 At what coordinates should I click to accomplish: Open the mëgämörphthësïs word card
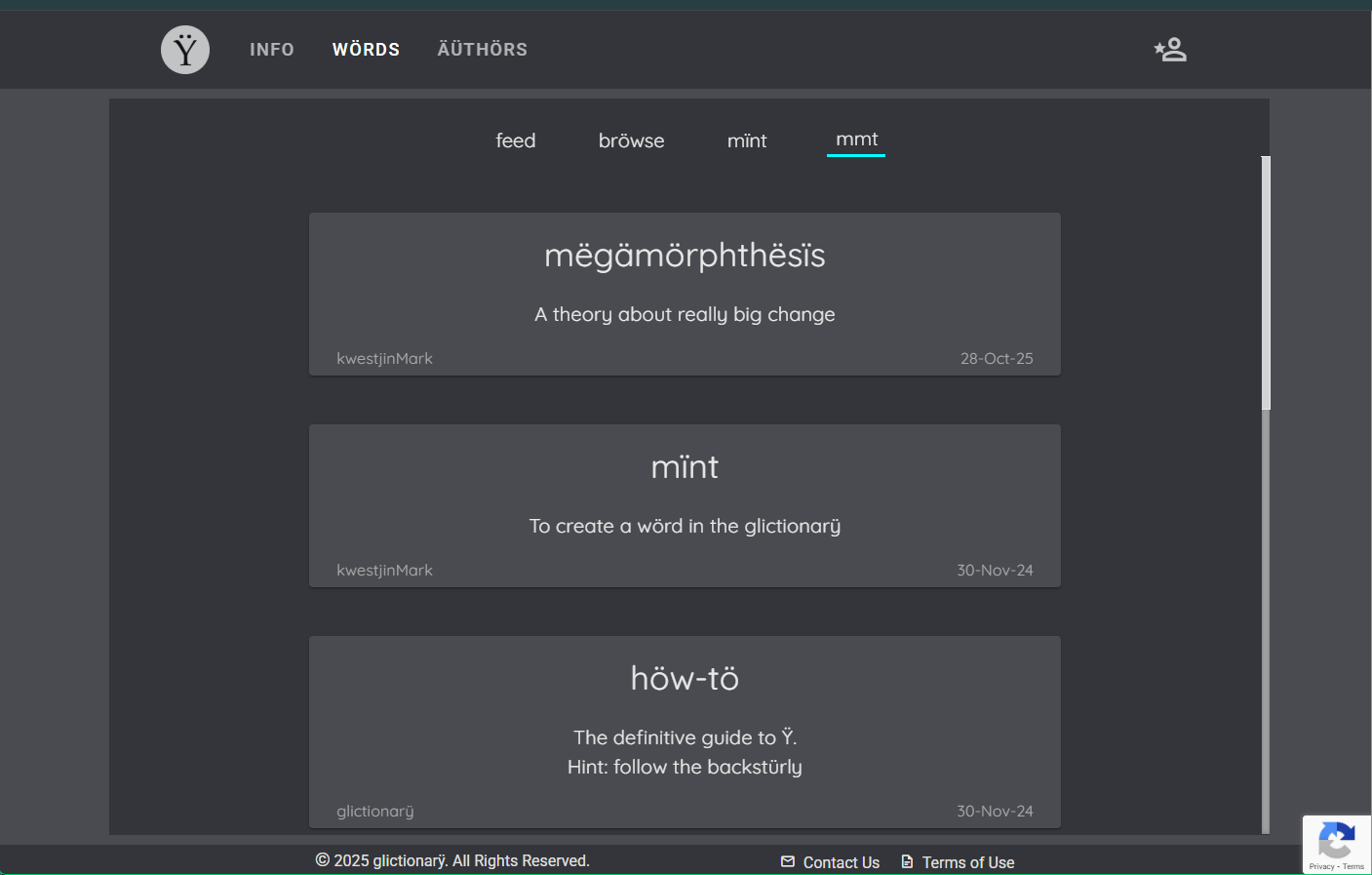point(685,294)
